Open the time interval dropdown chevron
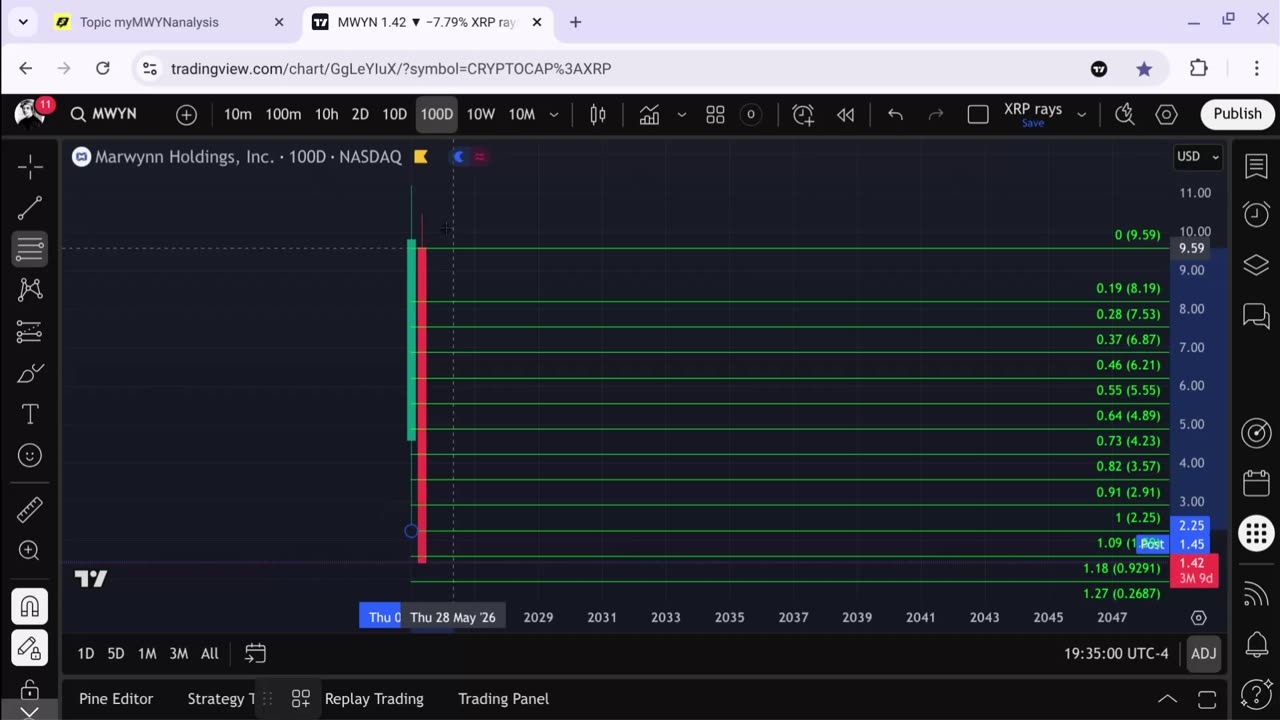 point(553,115)
